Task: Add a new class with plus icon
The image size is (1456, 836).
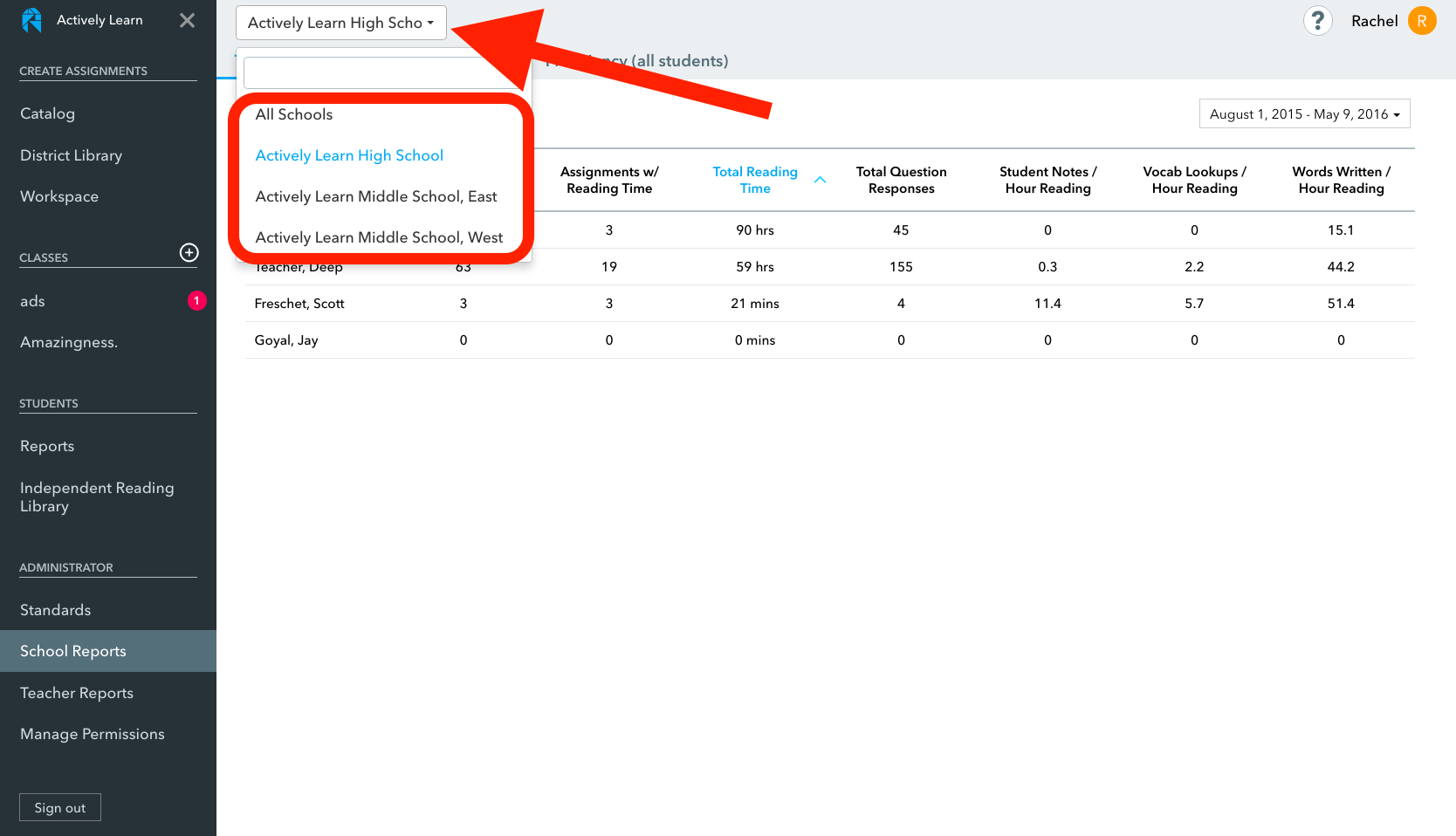Action: pyautogui.click(x=189, y=252)
